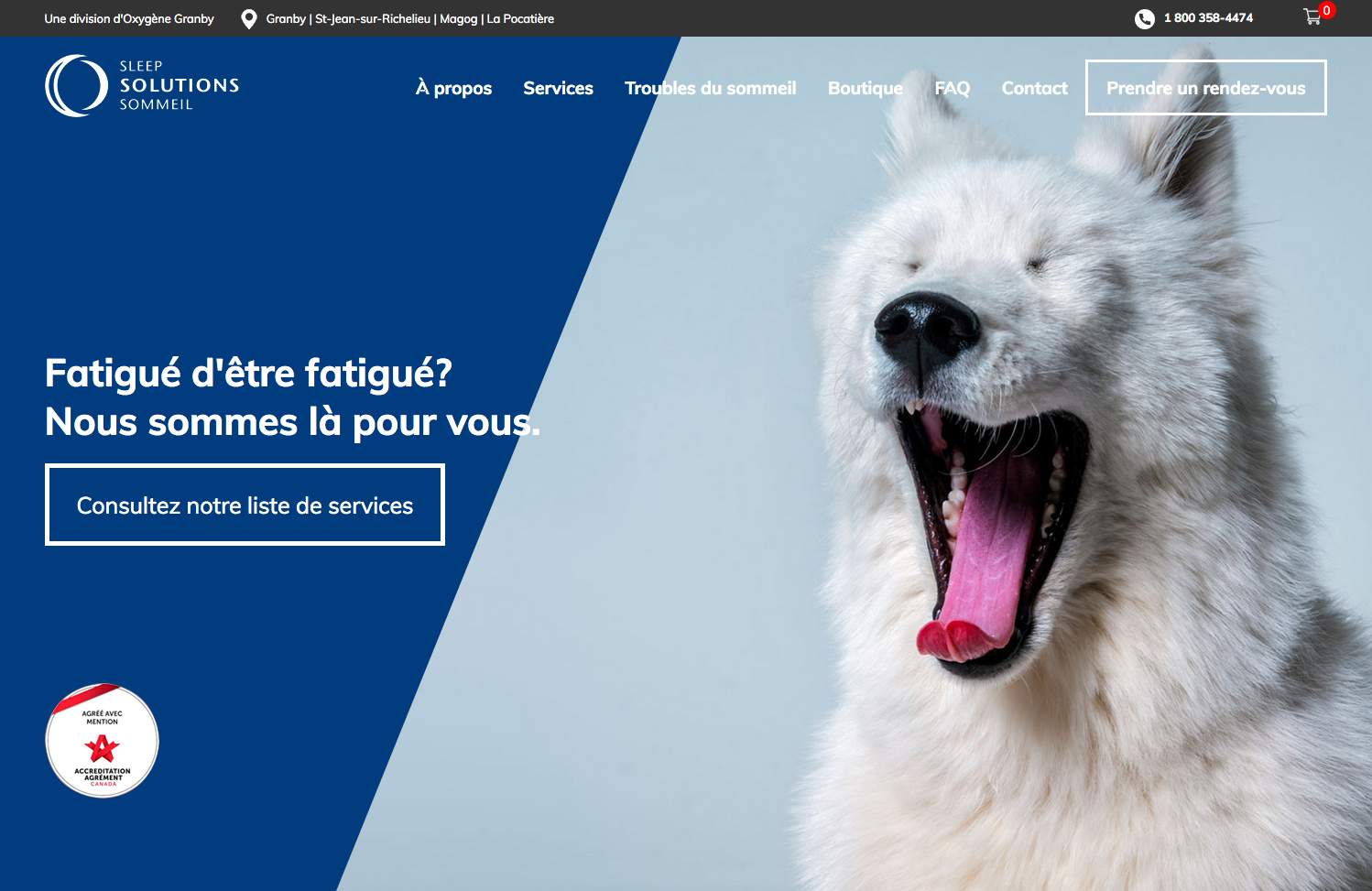
Task: Click the phone handset icon
Action: [x=1145, y=19]
